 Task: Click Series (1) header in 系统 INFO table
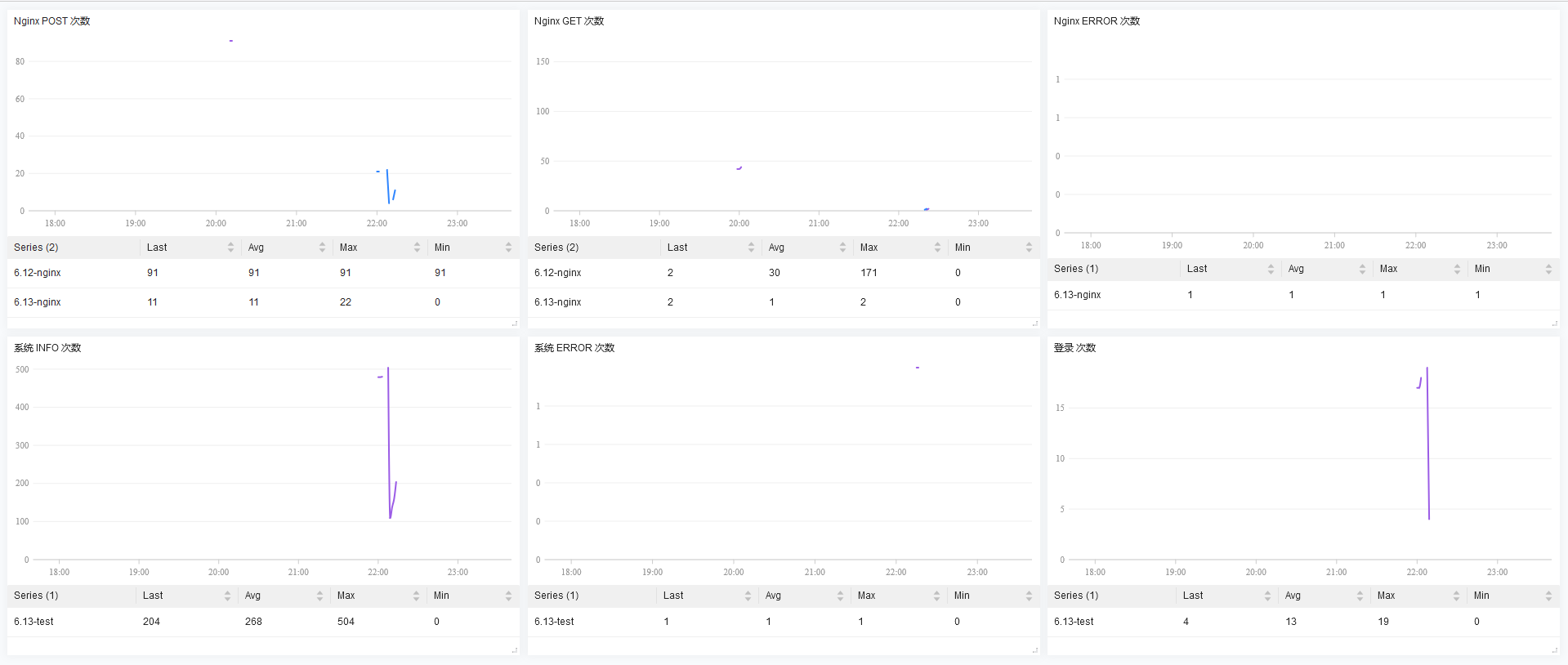click(x=36, y=596)
